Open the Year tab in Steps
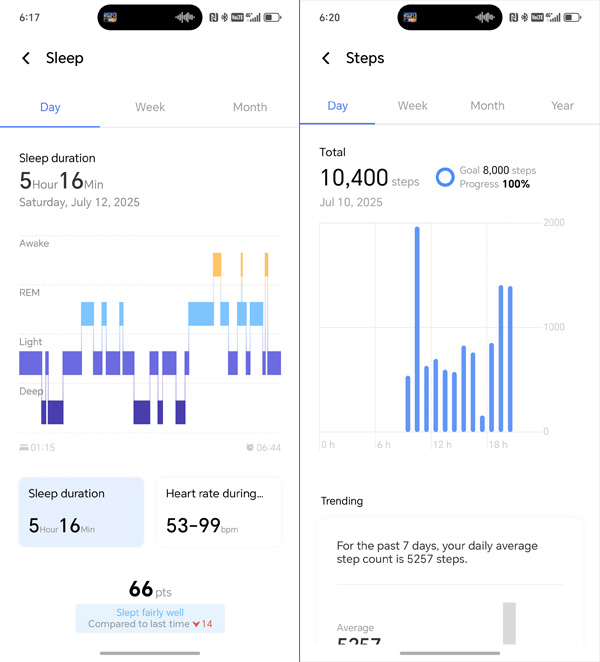The width and height of the screenshot is (600, 662). [x=562, y=106]
